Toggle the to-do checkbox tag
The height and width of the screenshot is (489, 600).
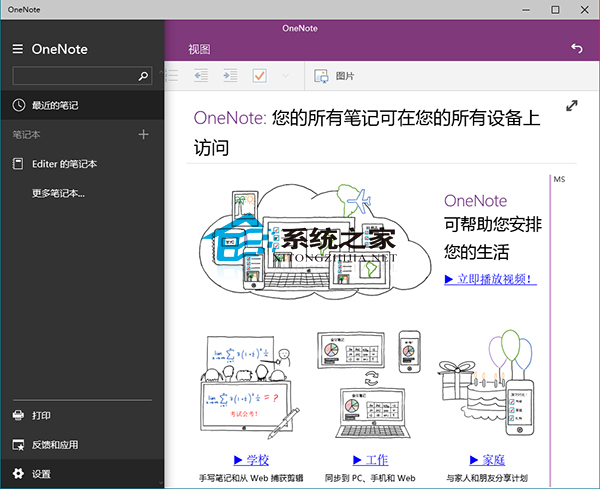pos(259,76)
